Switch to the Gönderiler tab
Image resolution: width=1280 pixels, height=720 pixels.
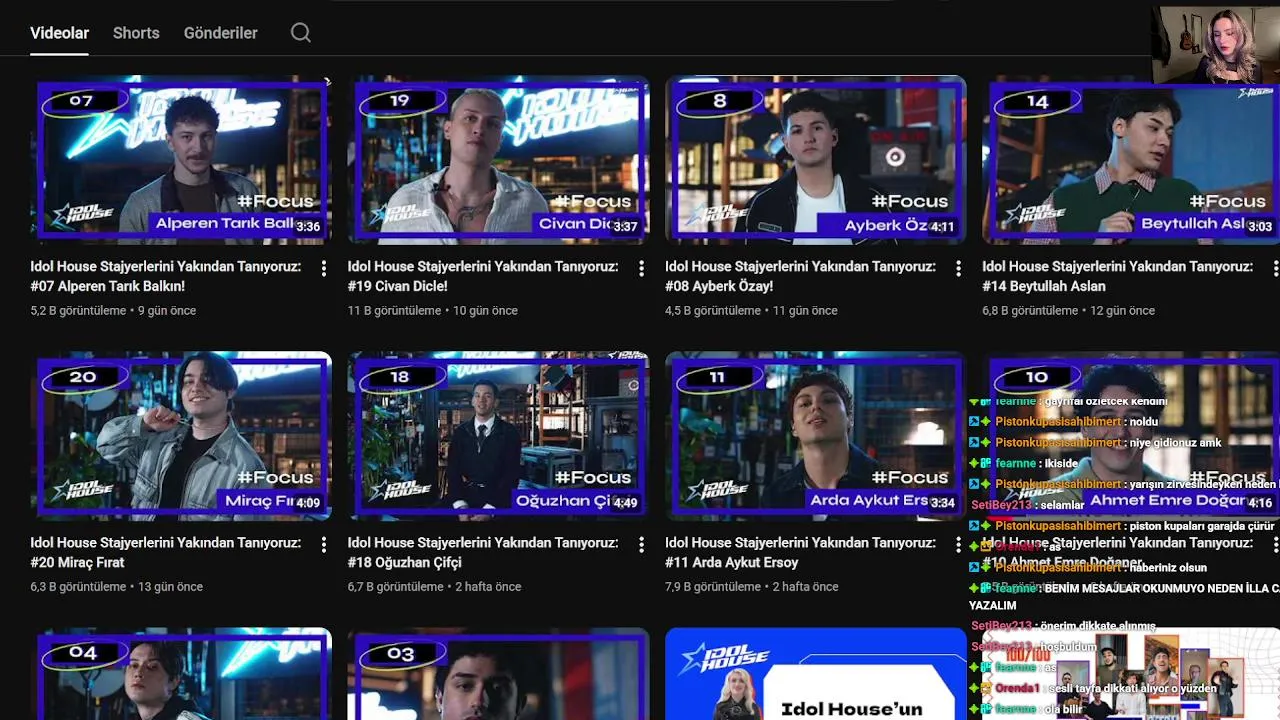tap(220, 33)
